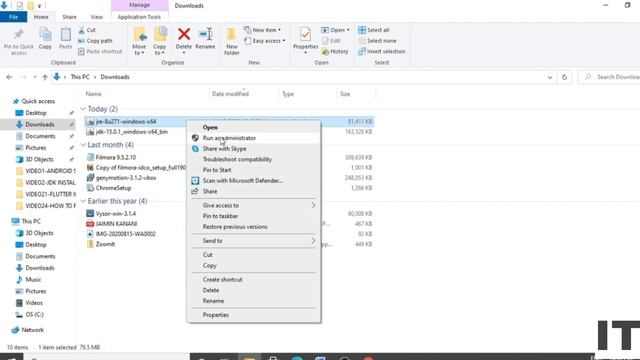640x360 pixels.
Task: Open OS (C:) drive in sidebar
Action: pos(34,314)
